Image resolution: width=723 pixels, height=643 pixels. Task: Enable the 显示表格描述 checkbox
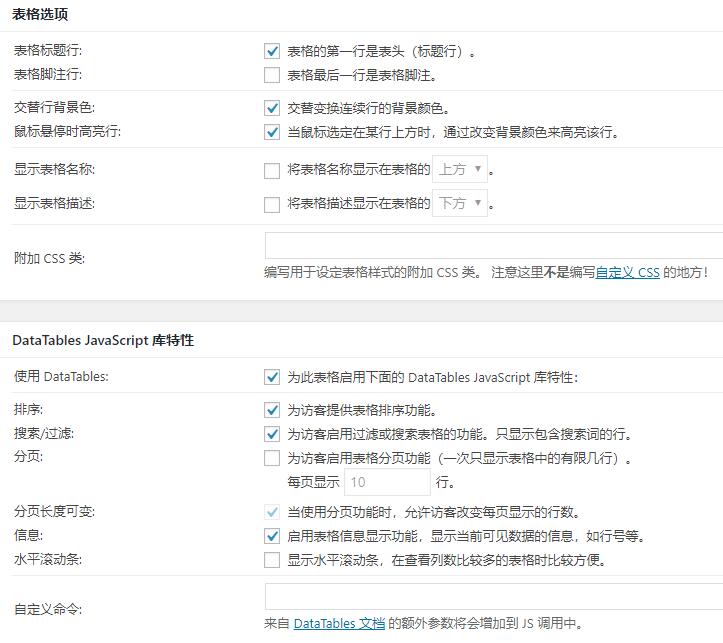pyautogui.click(x=272, y=204)
